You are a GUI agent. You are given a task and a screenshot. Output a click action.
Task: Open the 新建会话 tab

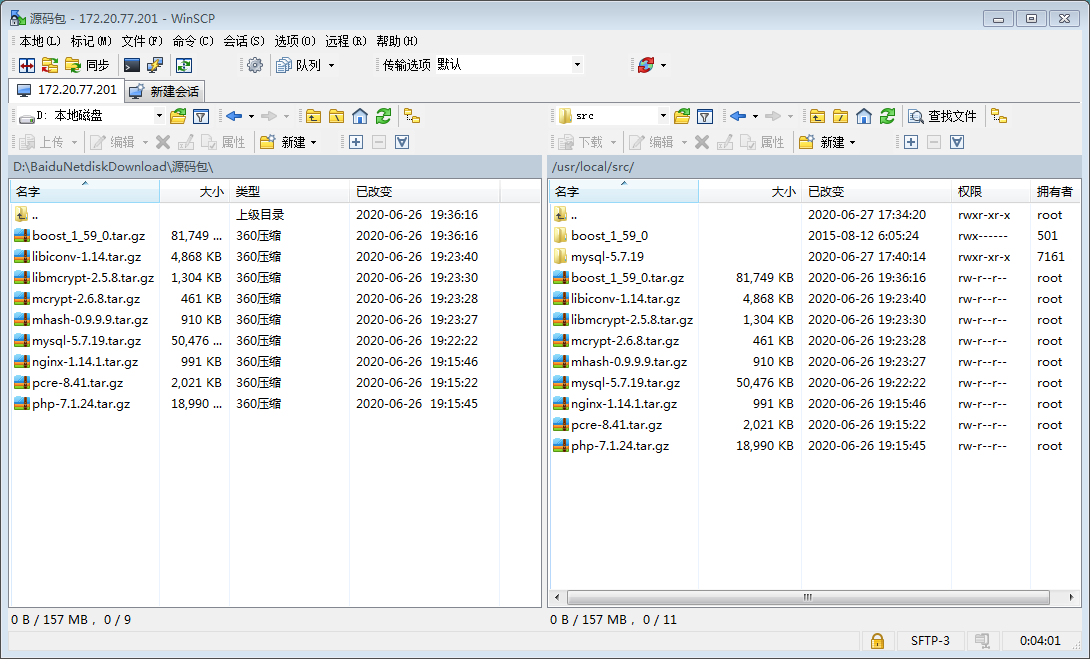tap(165, 91)
